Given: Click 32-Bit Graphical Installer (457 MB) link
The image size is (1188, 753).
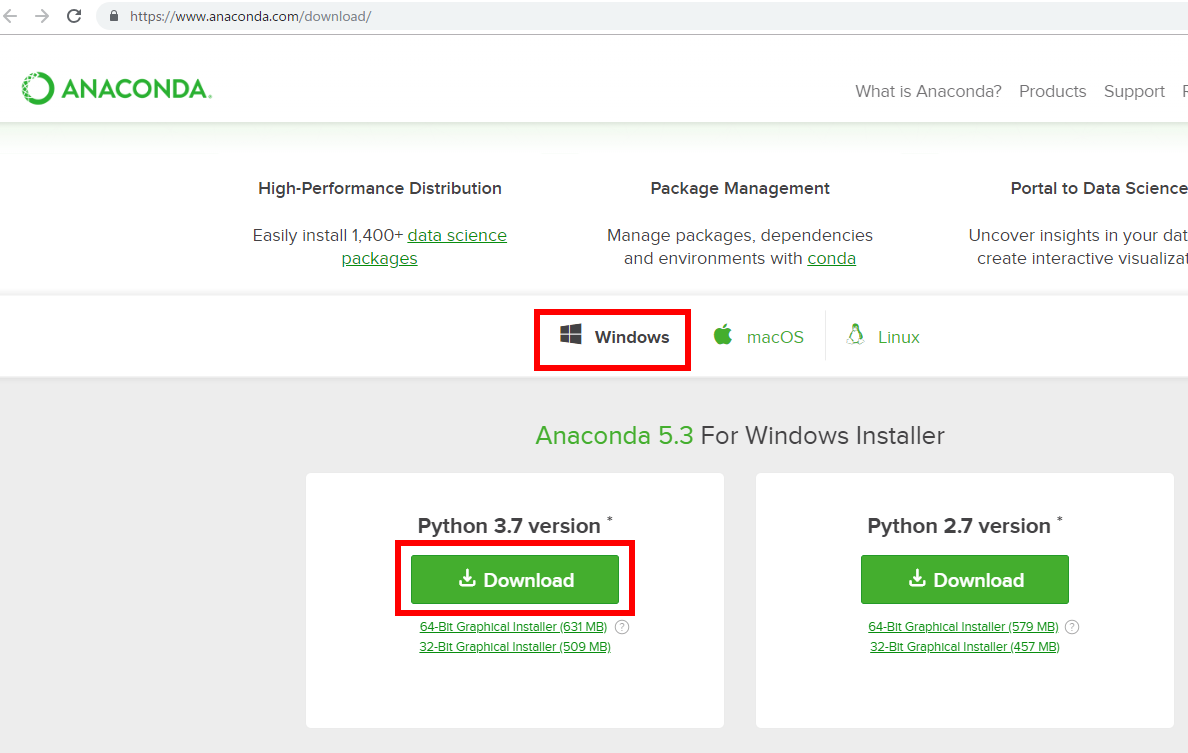Looking at the screenshot, I should point(964,646).
